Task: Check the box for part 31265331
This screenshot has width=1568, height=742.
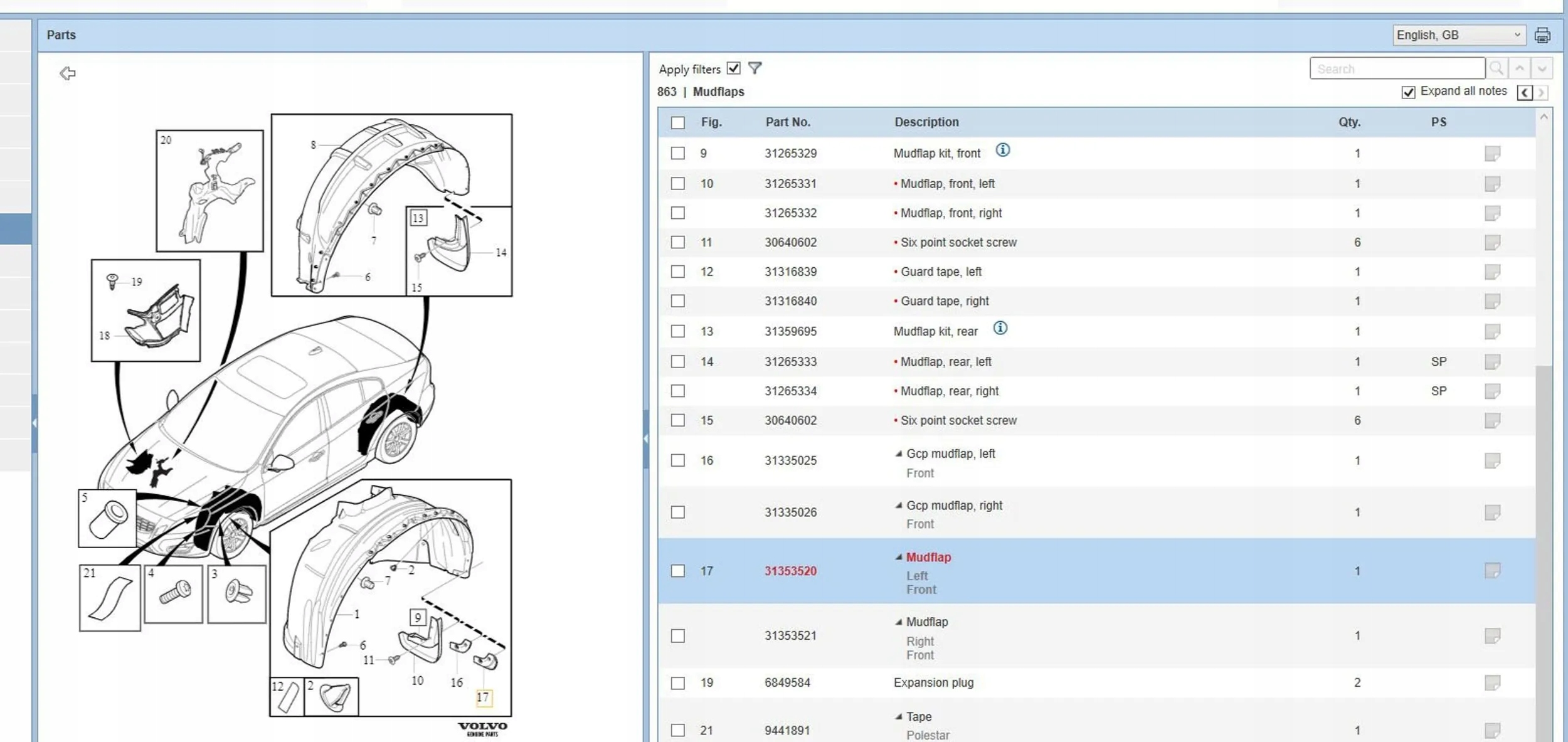Action: click(677, 184)
